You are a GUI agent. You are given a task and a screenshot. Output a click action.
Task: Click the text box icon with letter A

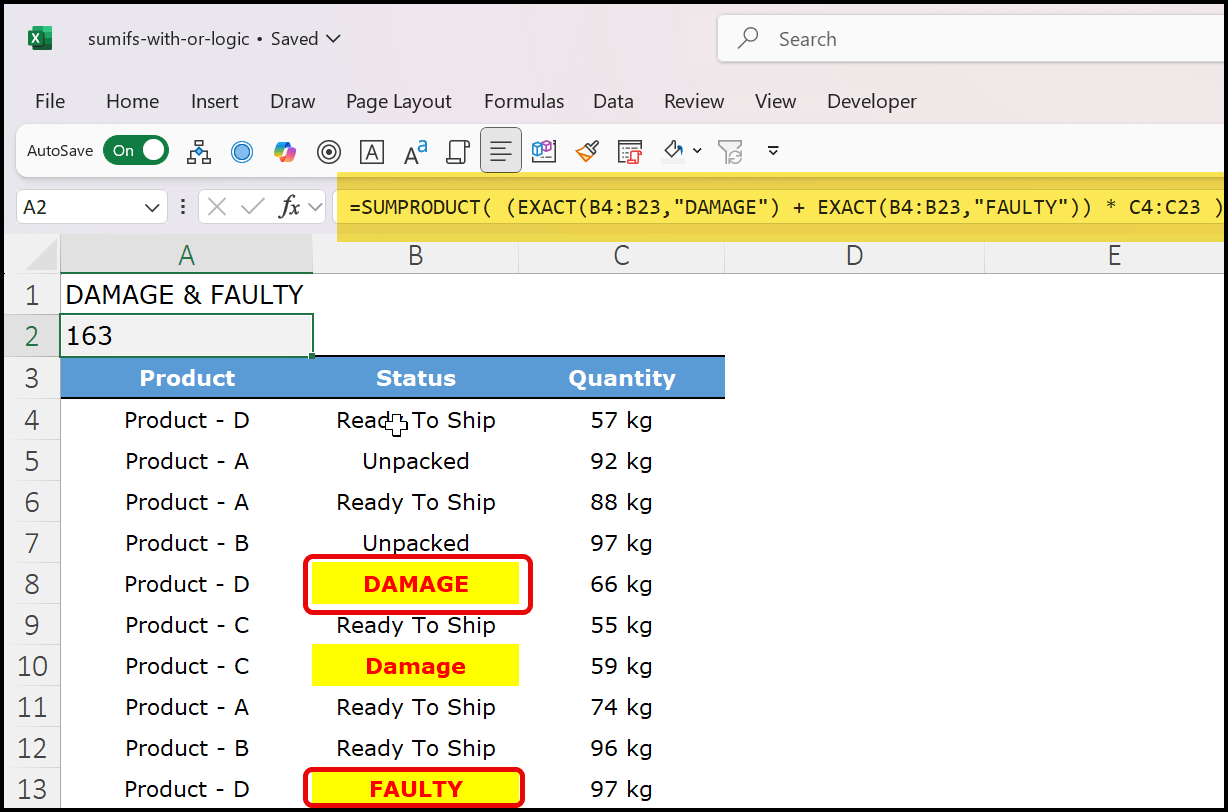coord(372,151)
